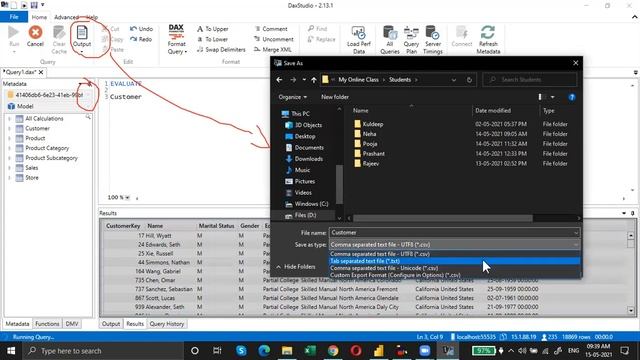Image resolution: width=640 pixels, height=360 pixels.
Task: Click the Uncomment button
Action: click(274, 39)
